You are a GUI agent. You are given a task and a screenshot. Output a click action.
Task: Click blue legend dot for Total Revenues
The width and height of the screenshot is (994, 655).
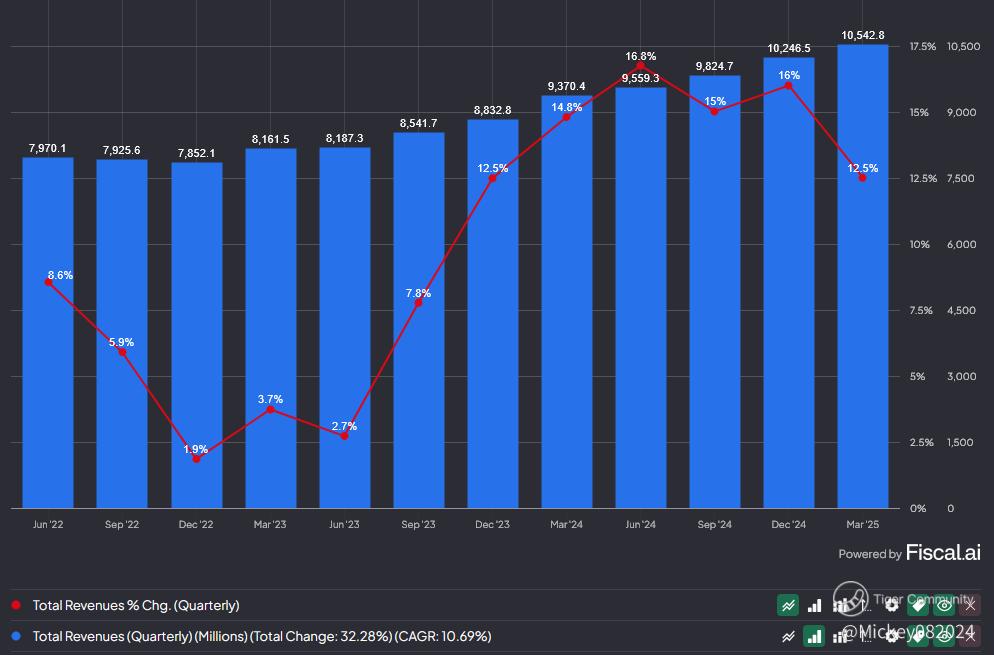click(16, 635)
